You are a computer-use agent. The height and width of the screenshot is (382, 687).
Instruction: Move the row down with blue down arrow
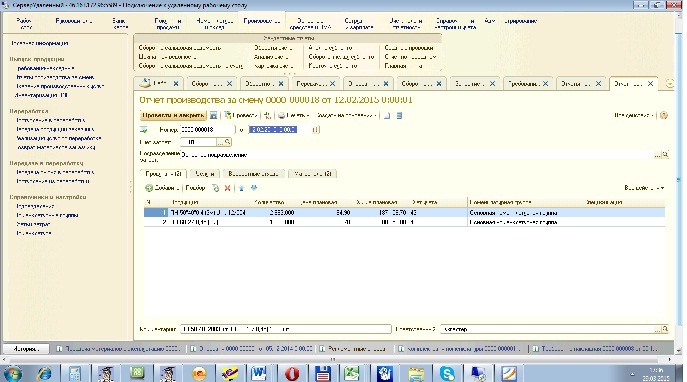click(x=254, y=188)
